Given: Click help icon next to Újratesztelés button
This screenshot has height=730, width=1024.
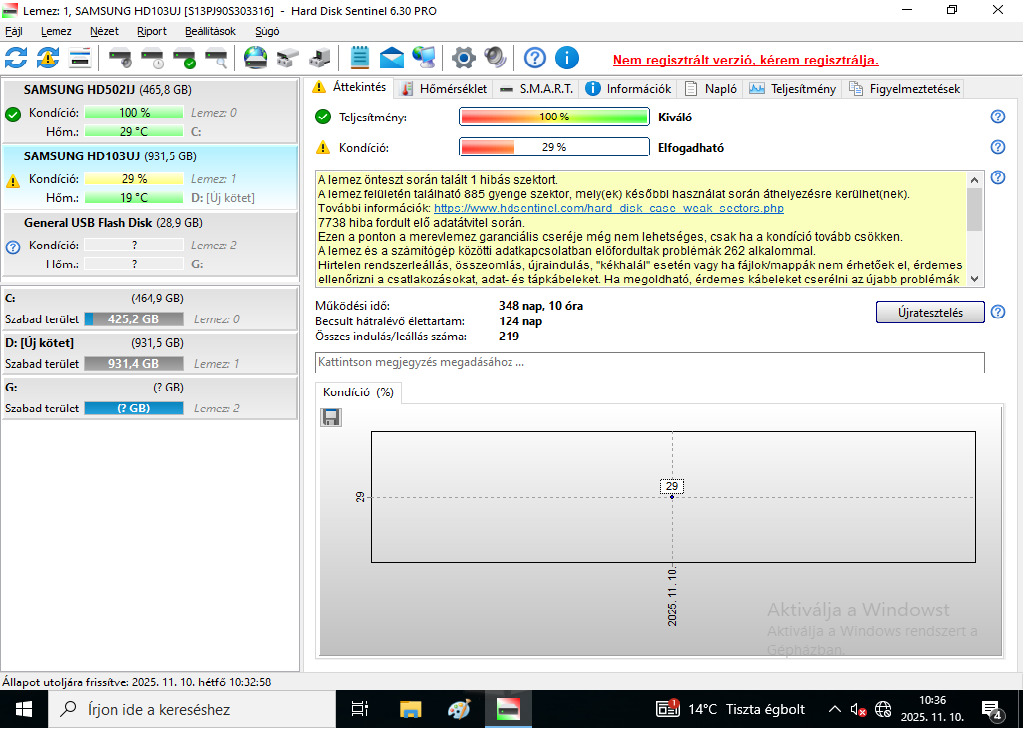Looking at the screenshot, I should click(998, 312).
